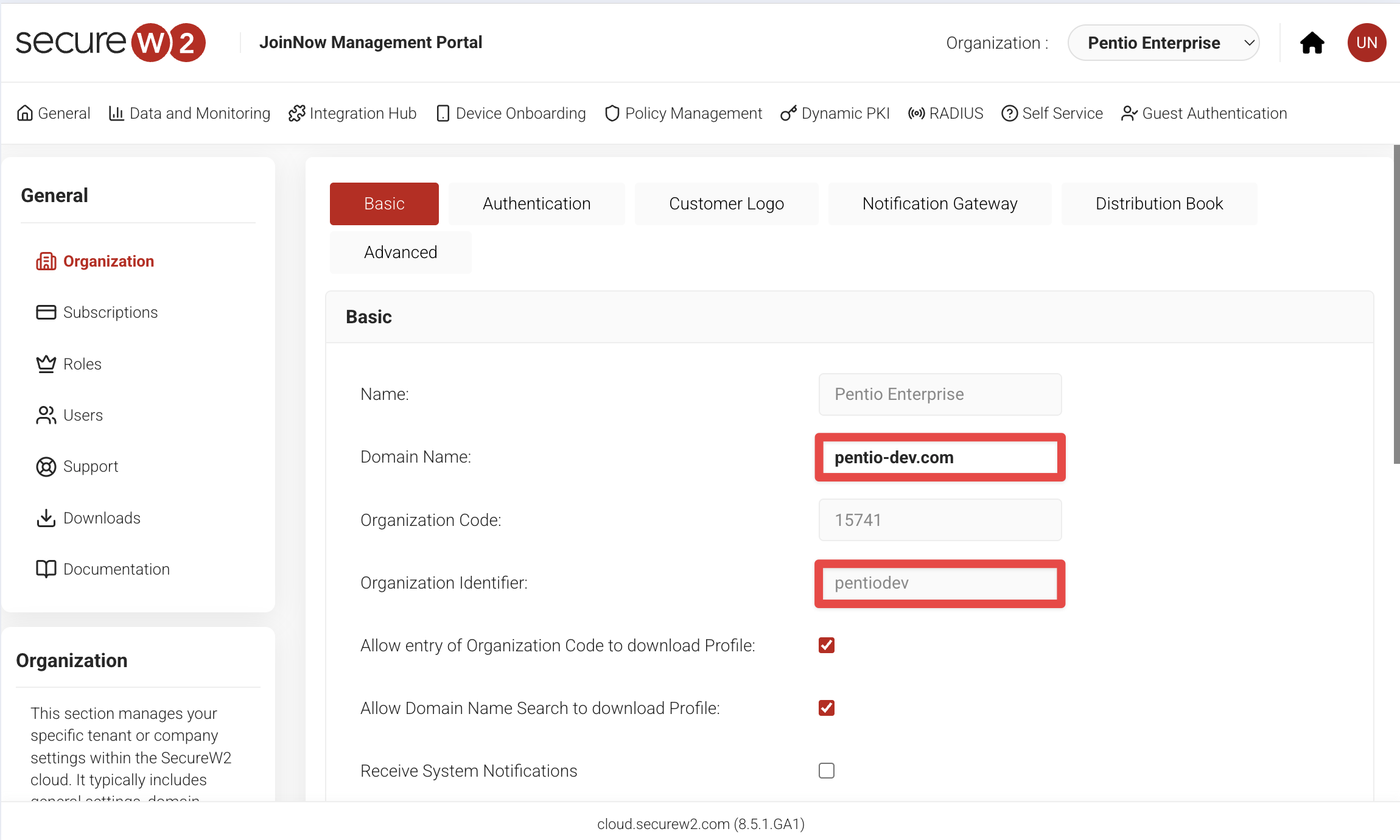Enable Receive System Notifications checkbox
Viewport: 1400px width, 840px height.
tap(827, 771)
